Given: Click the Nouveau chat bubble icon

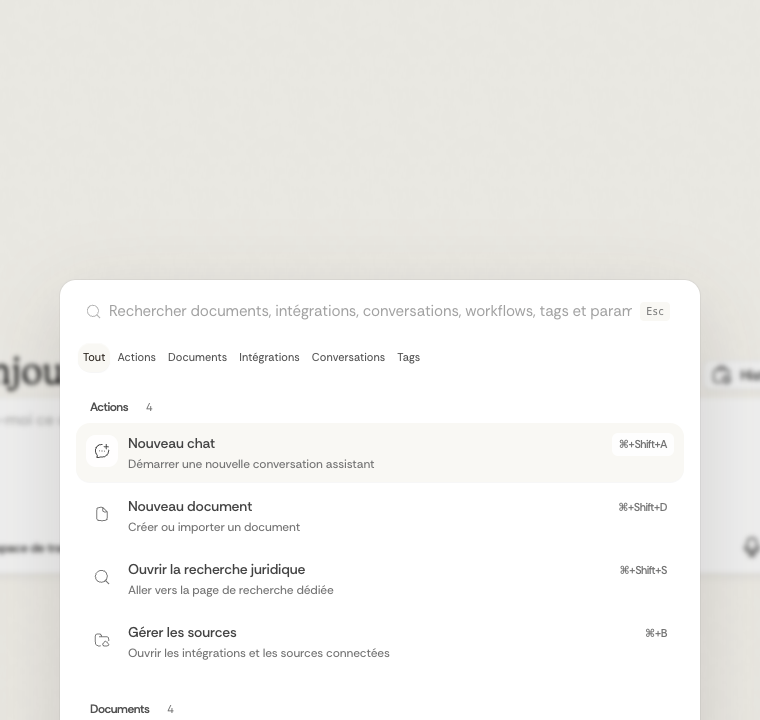Looking at the screenshot, I should click(102, 451).
